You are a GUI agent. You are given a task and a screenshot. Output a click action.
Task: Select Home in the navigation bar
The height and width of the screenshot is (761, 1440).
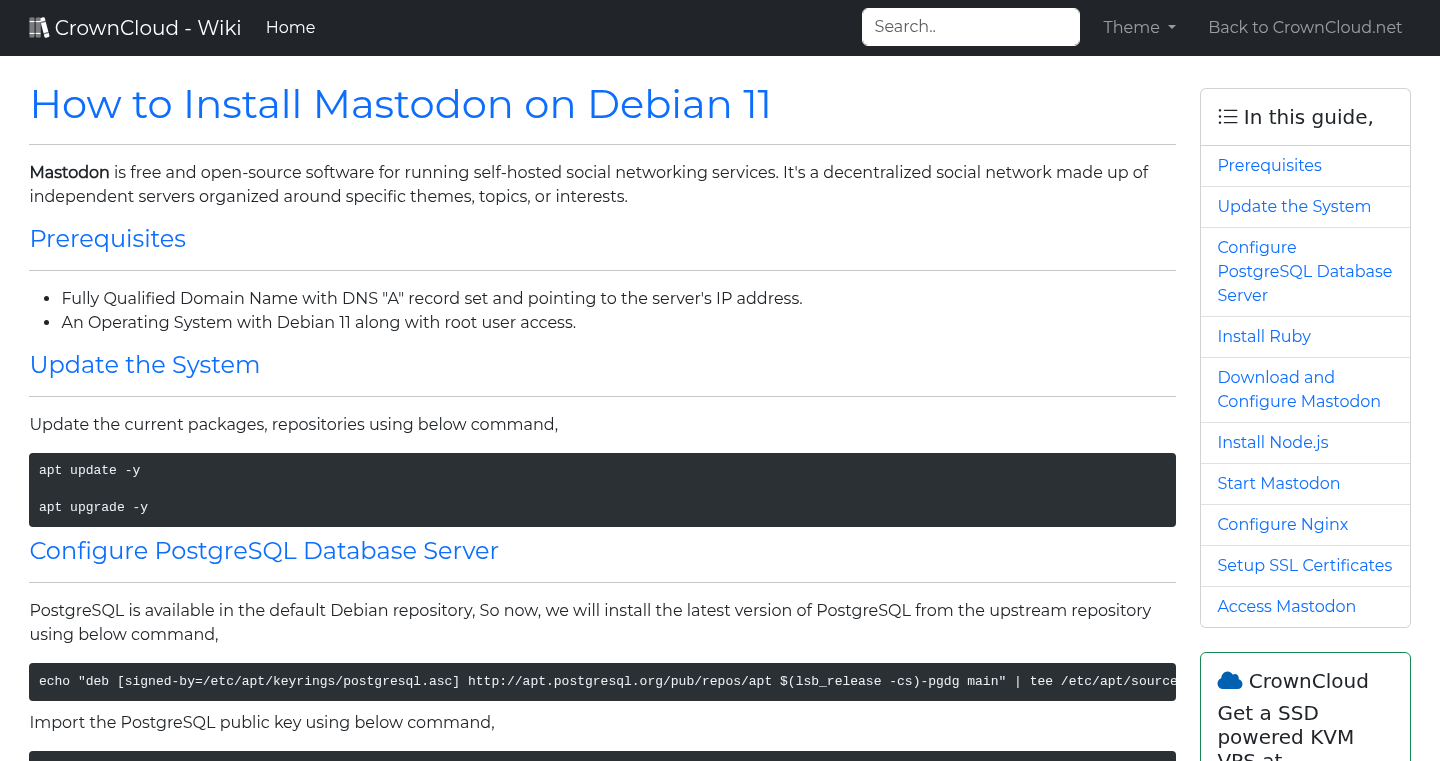pos(290,27)
